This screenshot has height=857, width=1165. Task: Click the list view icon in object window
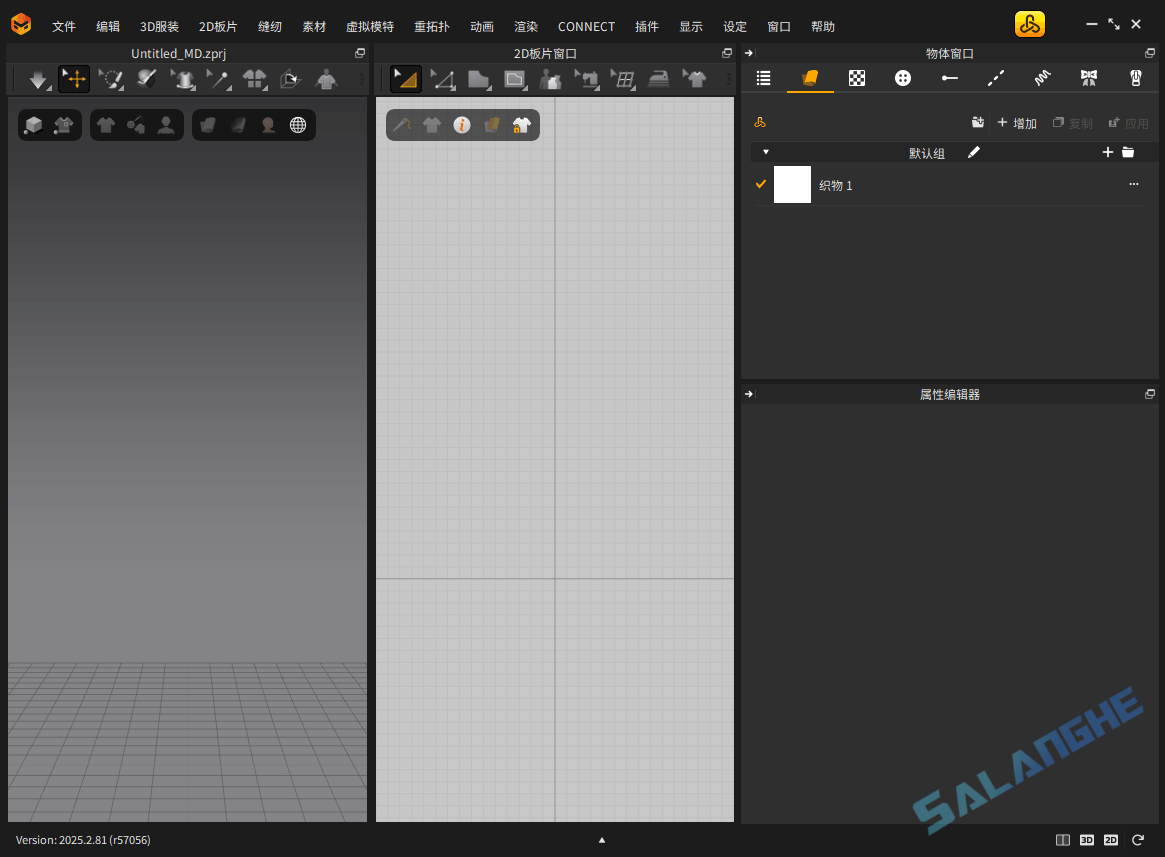(x=763, y=78)
